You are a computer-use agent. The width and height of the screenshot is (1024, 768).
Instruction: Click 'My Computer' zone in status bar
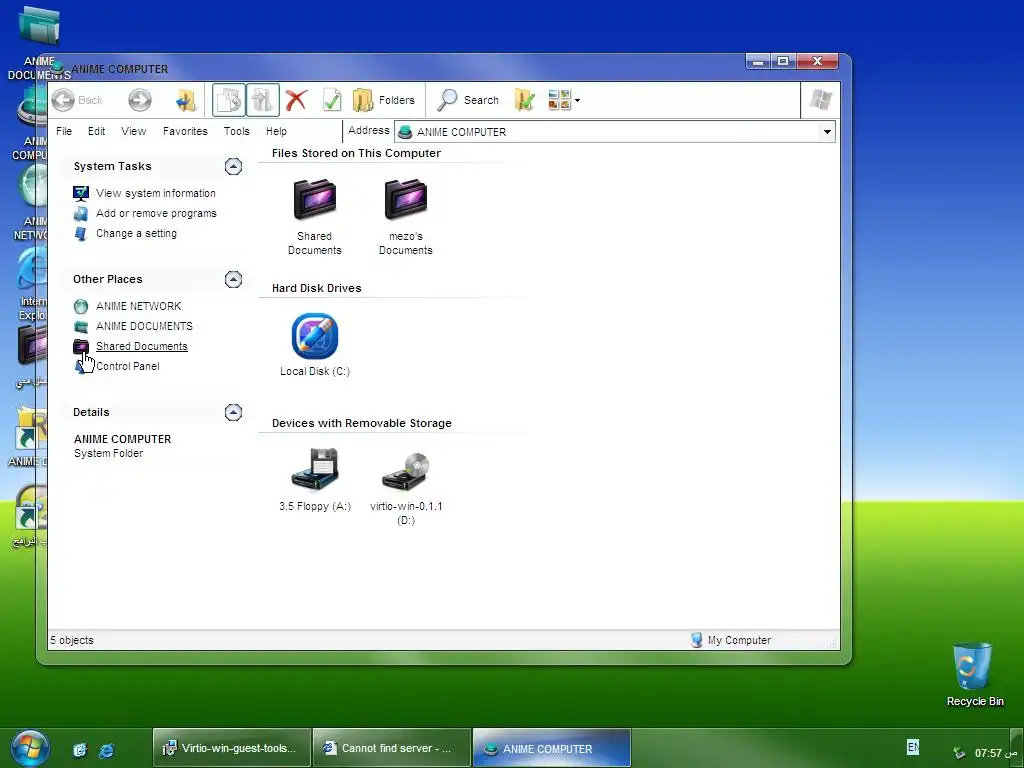pos(731,641)
